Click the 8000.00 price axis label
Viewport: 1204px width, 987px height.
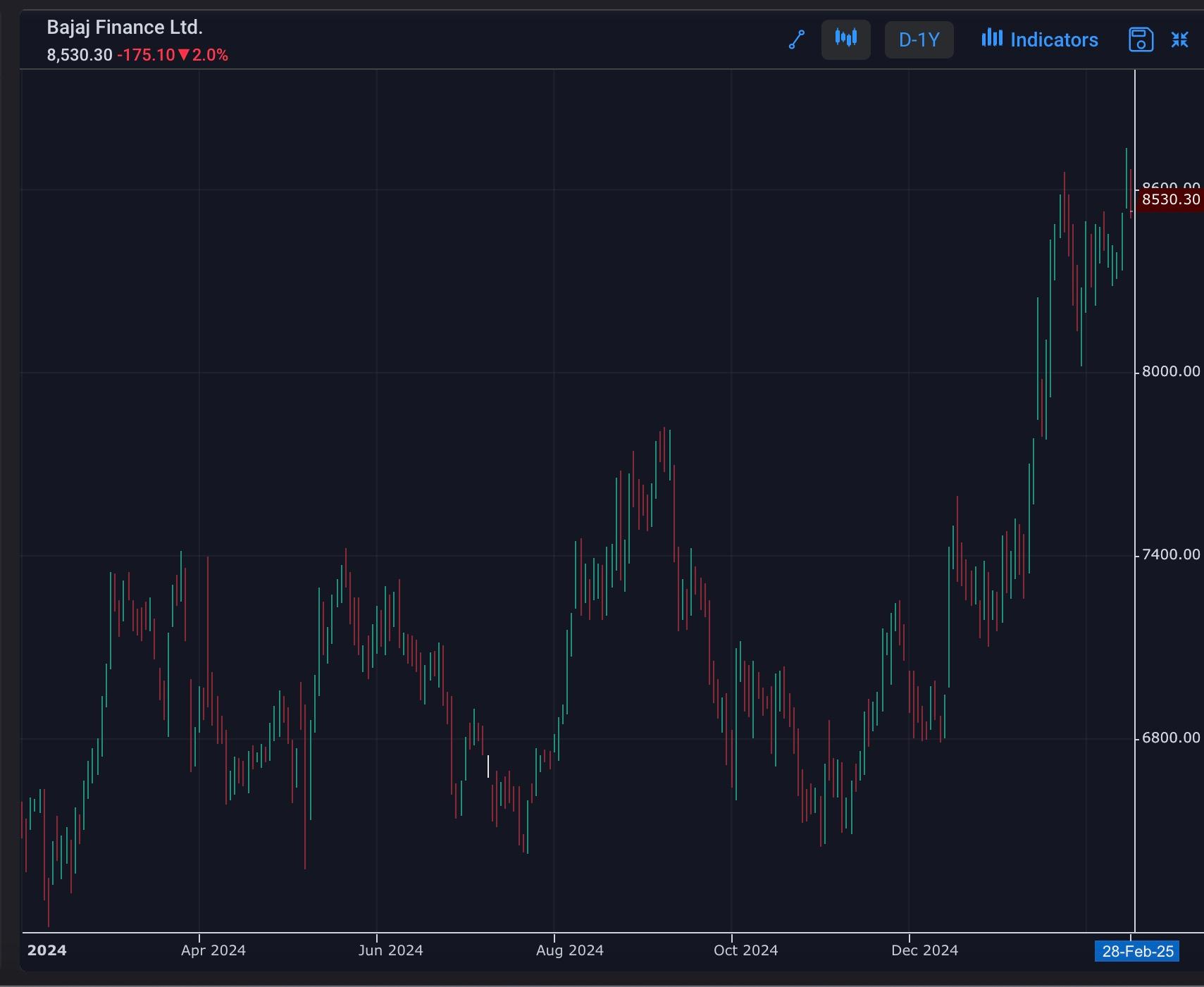(1171, 371)
